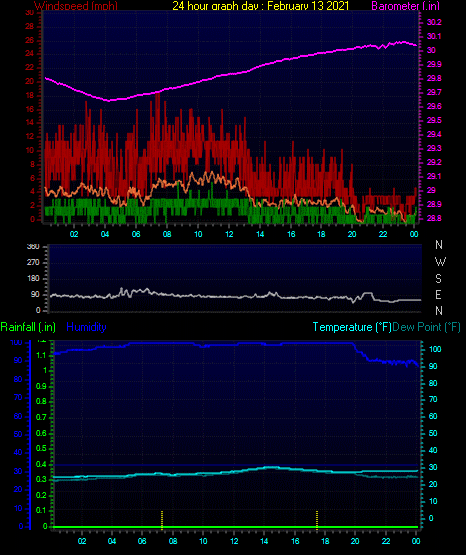
Task: Select the Rainfall (.in) legend label
Action: (x=28, y=327)
